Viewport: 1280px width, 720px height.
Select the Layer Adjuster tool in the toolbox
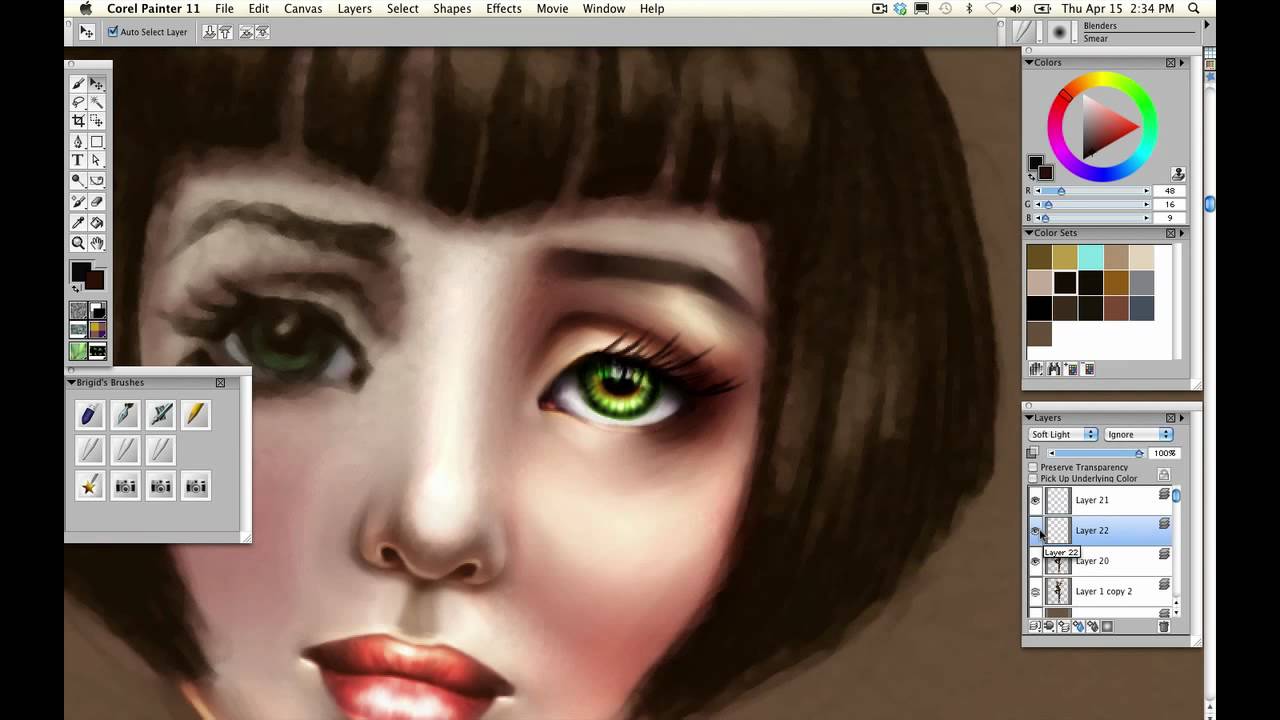[97, 84]
